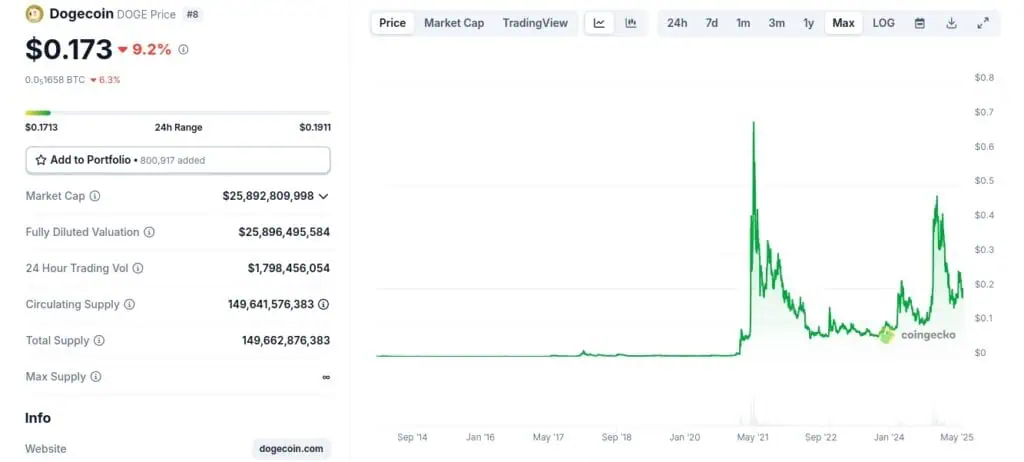Switch to candlestick chart view icon
The width and height of the screenshot is (1024, 462).
631,23
